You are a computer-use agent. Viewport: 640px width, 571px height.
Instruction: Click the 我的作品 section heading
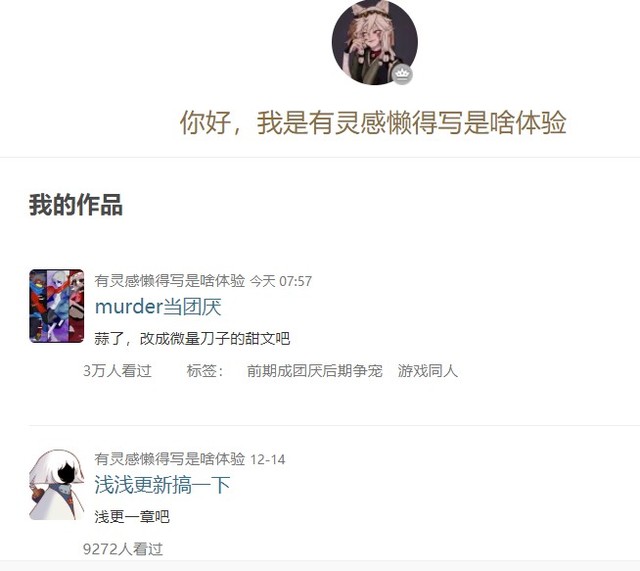pos(76,204)
